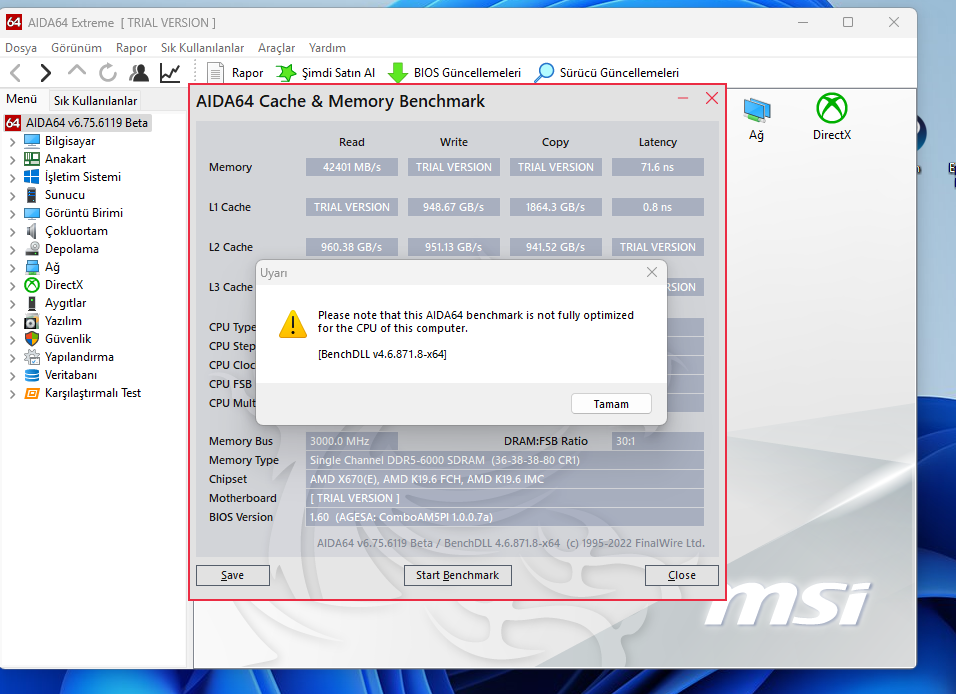This screenshot has height=694, width=956.
Task: Click the L2 Cache Copy 941.52 GB/s value
Action: [x=555, y=247]
